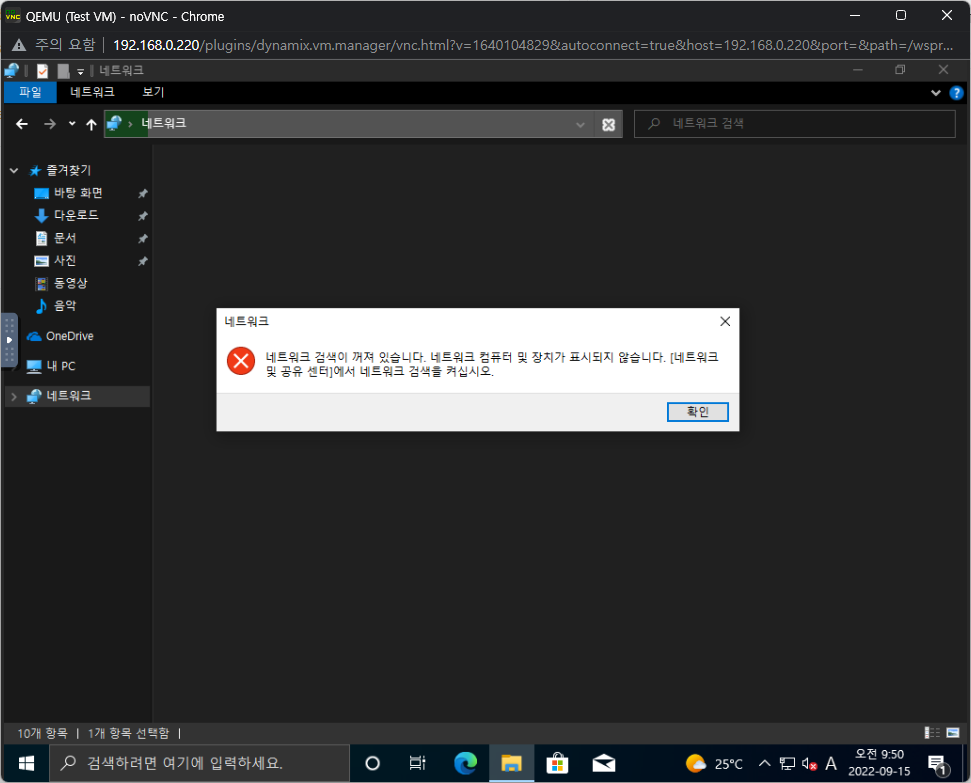
Task: Stop loading with the X button
Action: click(x=609, y=125)
